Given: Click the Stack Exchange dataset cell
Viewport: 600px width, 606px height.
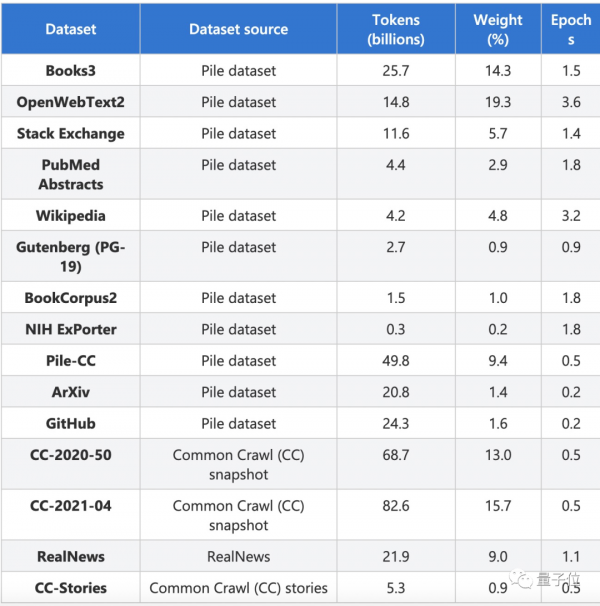Looking at the screenshot, I should coord(71,133).
